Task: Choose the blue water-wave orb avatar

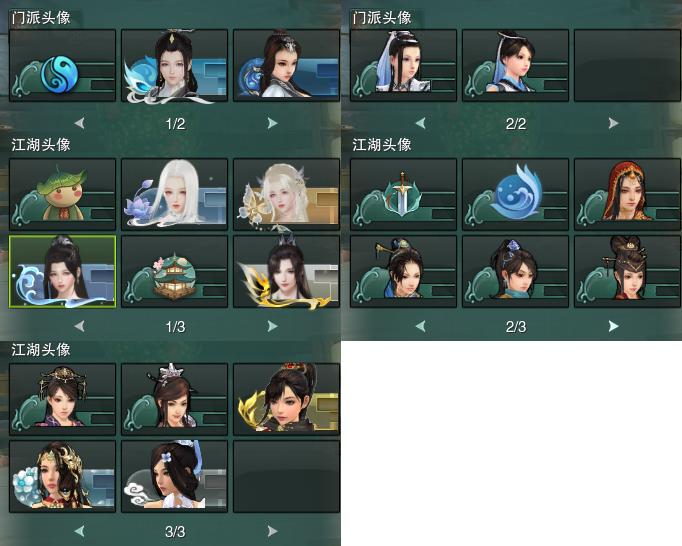Action: tap(515, 194)
